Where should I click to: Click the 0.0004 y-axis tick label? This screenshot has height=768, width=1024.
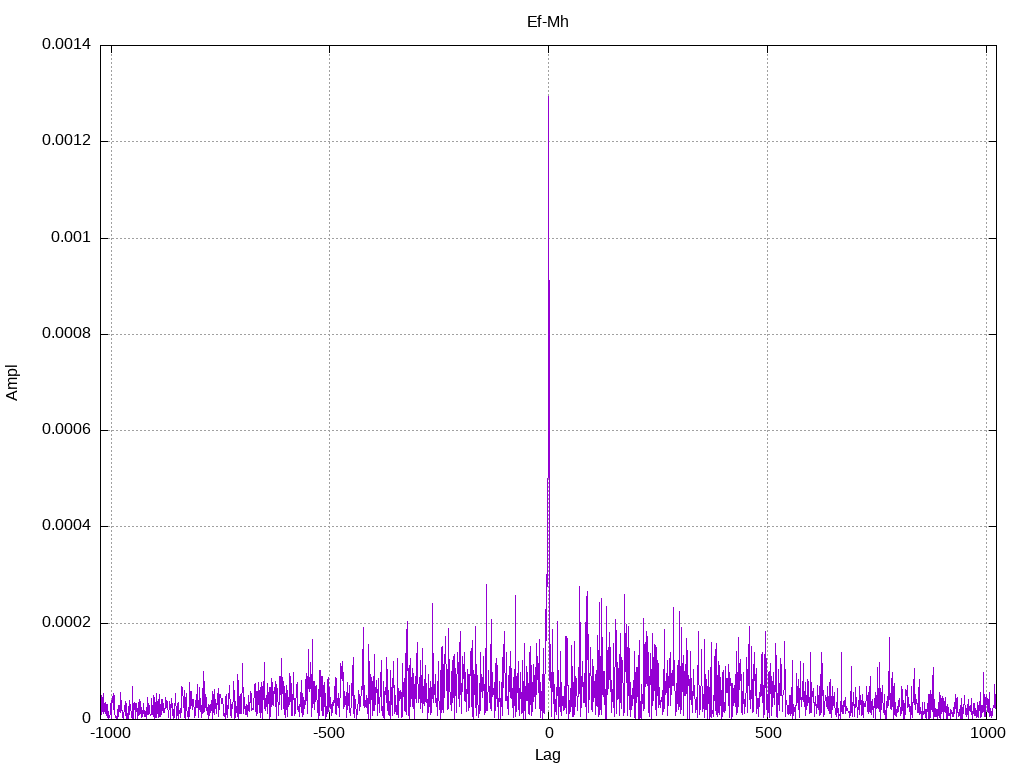point(67,526)
